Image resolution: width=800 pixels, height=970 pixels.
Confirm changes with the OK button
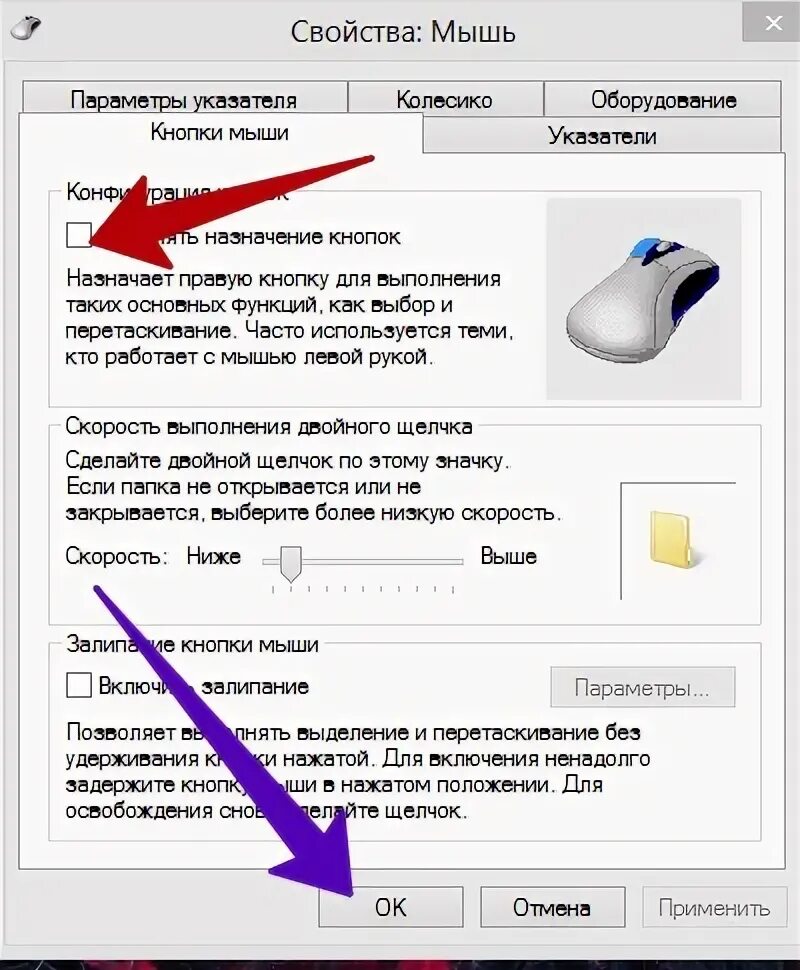[390, 907]
